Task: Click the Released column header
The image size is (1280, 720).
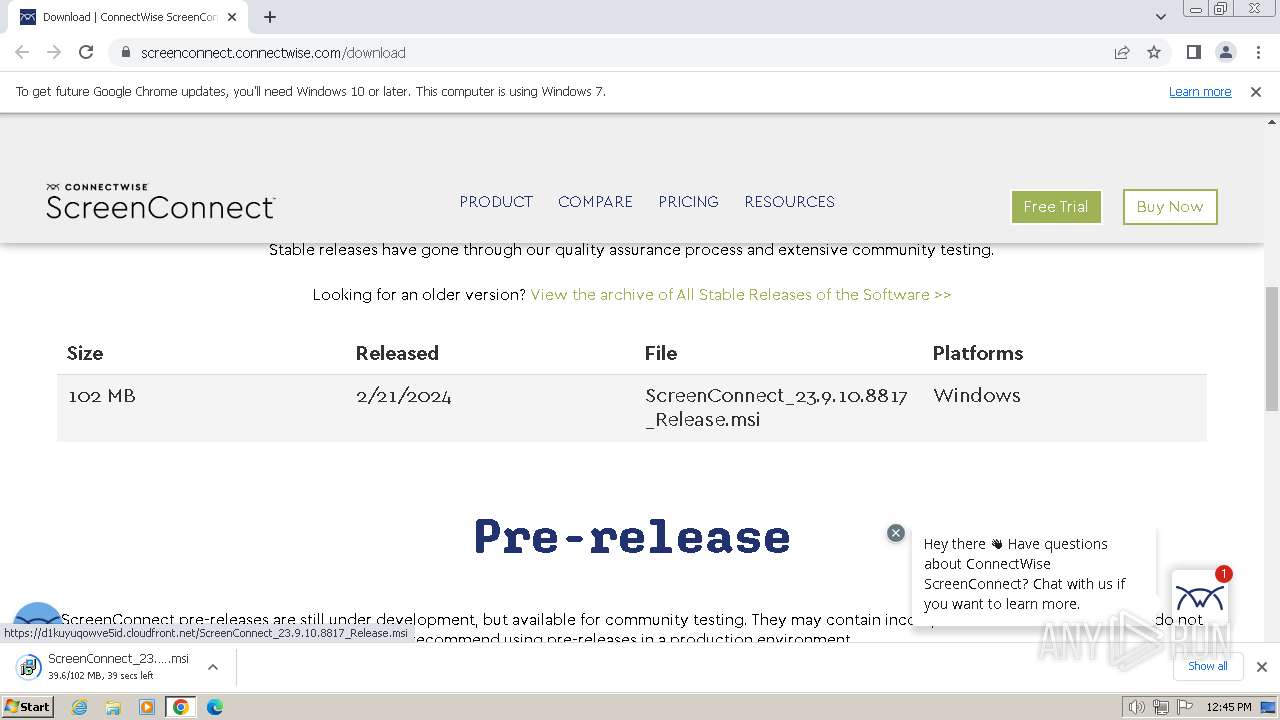Action: pos(397,353)
